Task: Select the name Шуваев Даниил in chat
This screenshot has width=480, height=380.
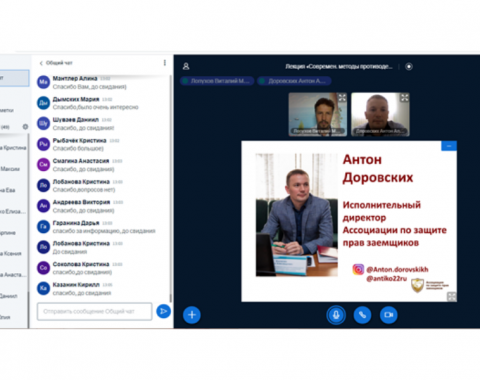Action: tap(76, 120)
